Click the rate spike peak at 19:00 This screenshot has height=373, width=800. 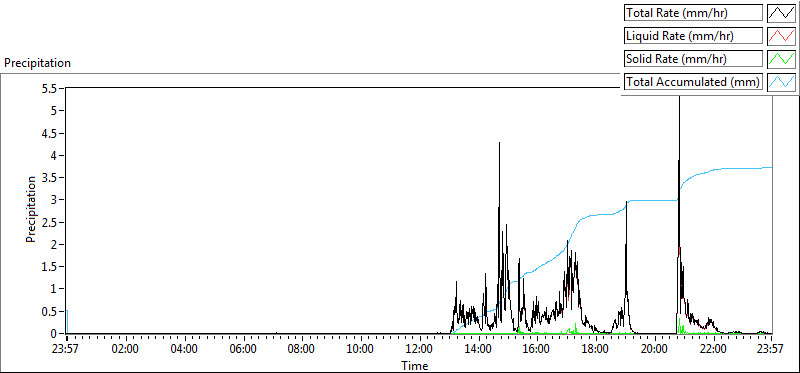click(x=626, y=203)
